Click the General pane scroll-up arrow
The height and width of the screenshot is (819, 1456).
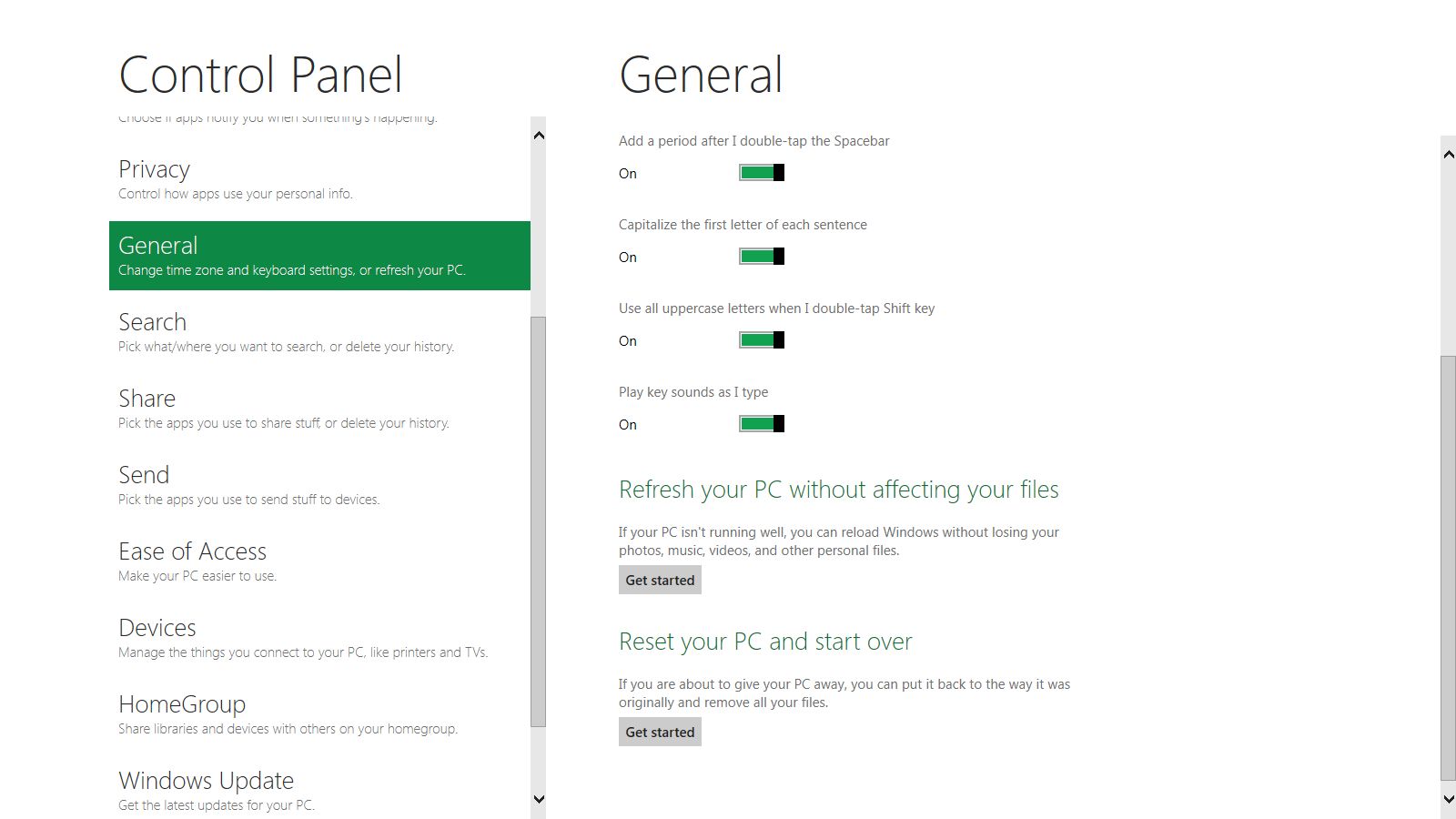1449,155
